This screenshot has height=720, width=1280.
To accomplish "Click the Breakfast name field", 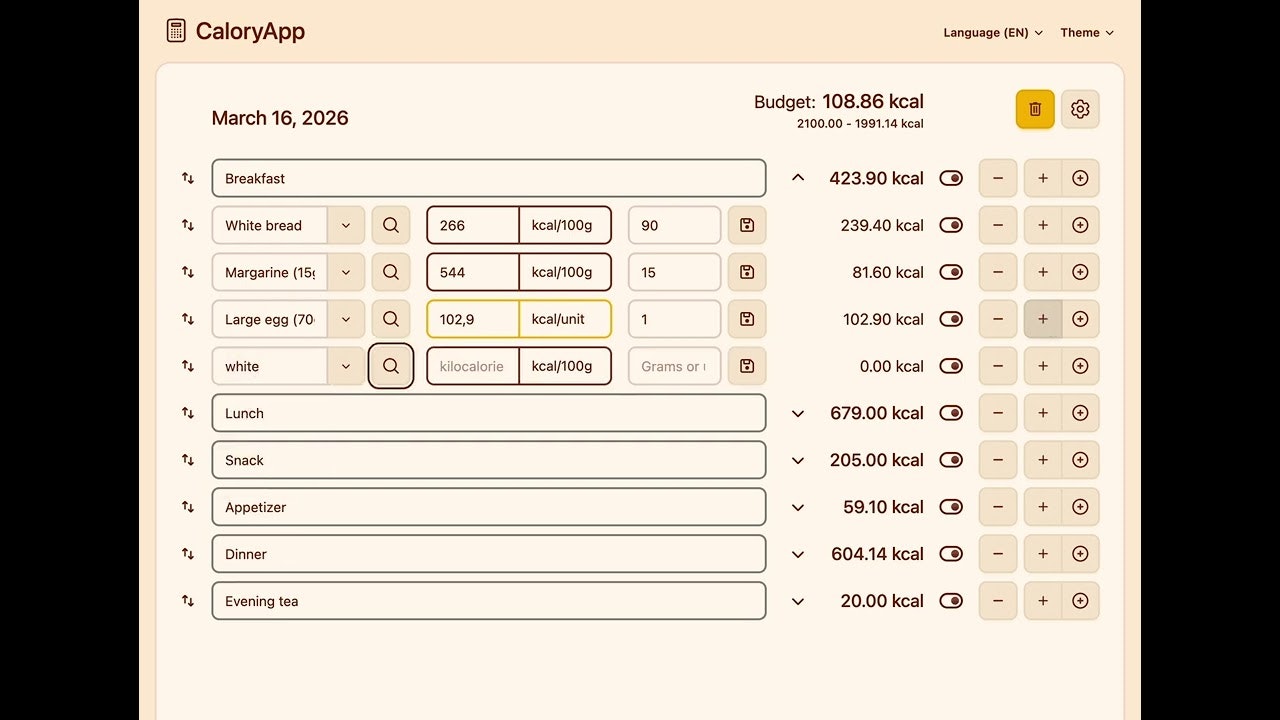I will pyautogui.click(x=489, y=178).
